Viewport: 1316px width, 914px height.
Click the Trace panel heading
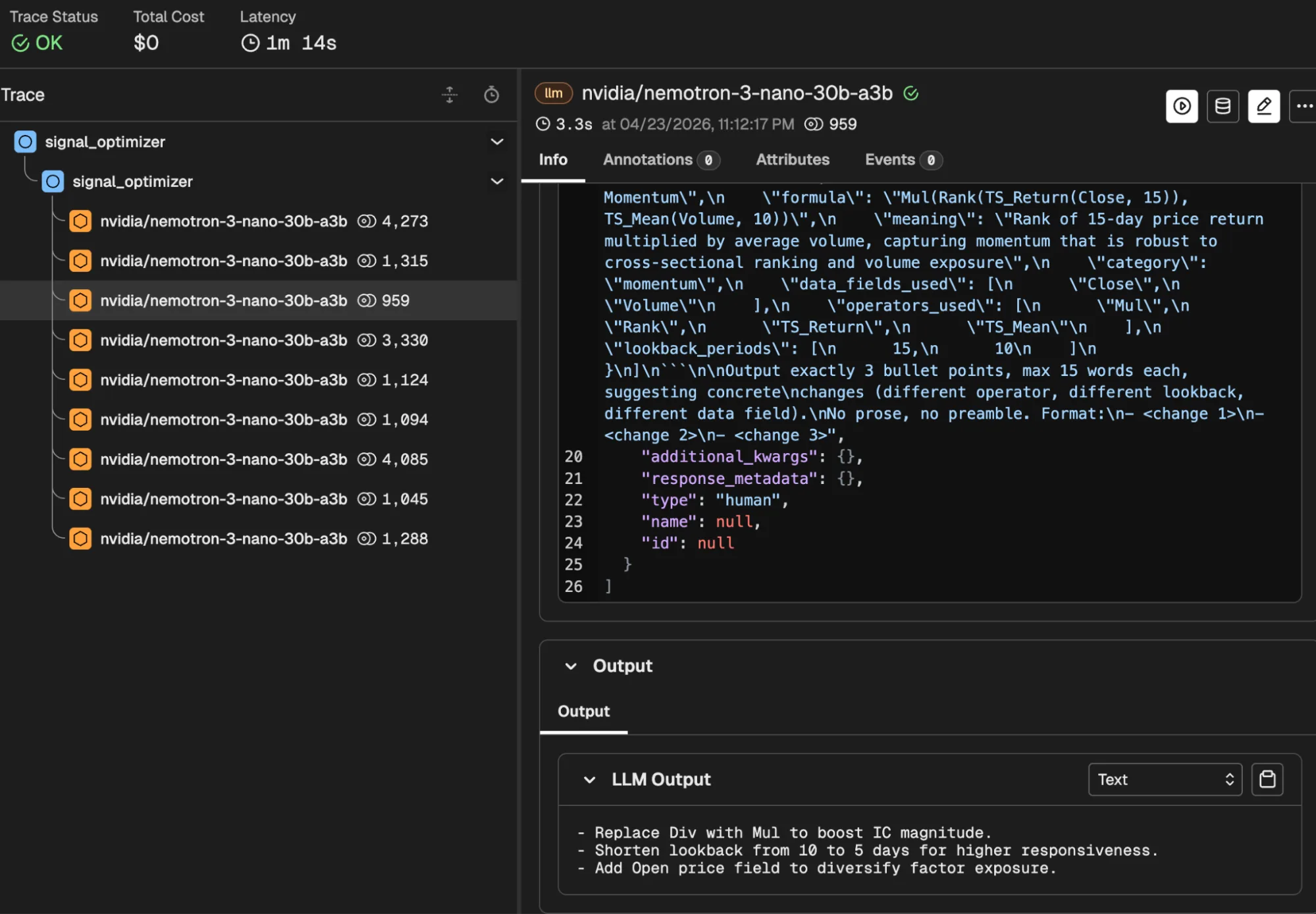coord(22,95)
